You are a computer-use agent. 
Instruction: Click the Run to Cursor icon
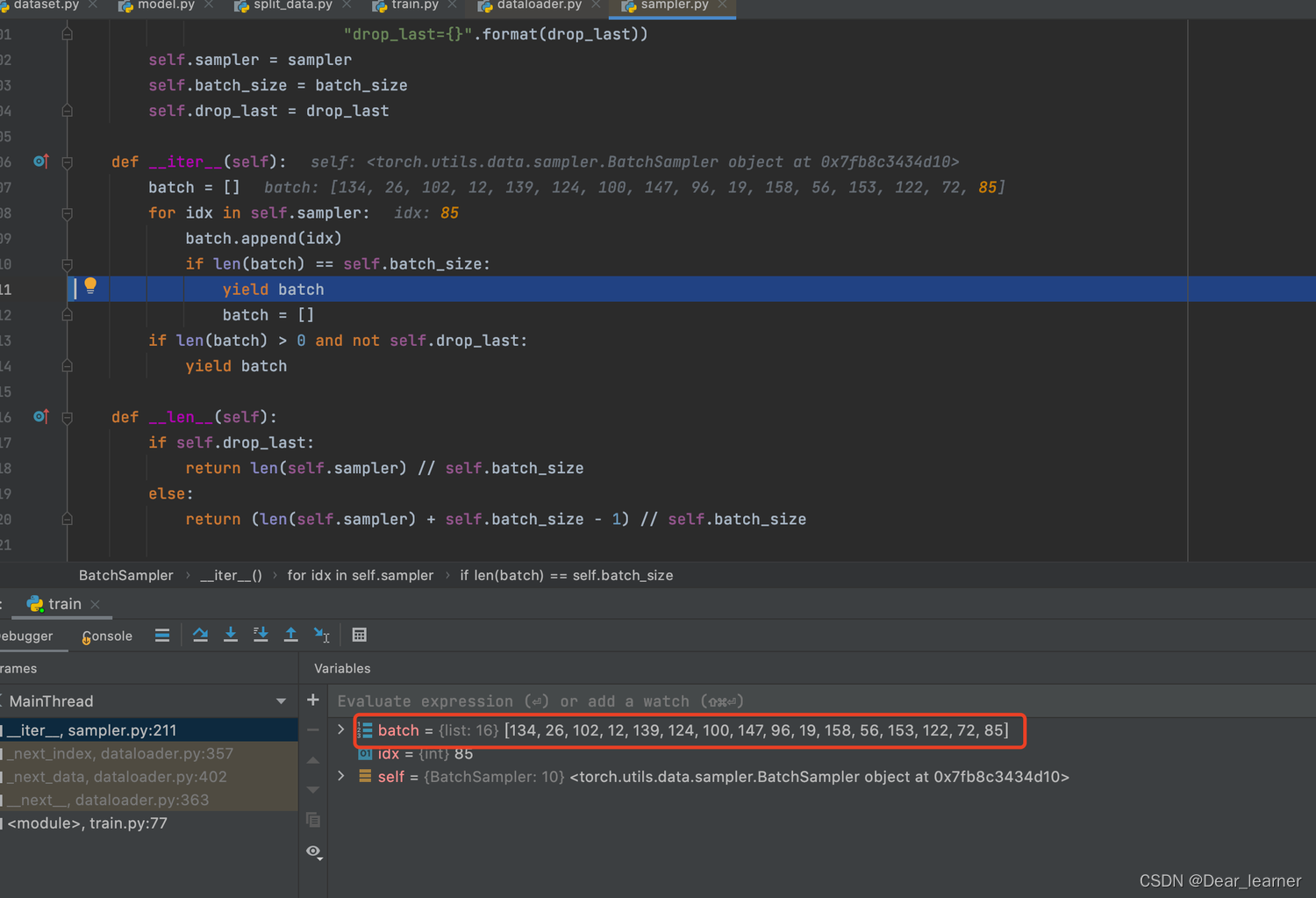(321, 635)
